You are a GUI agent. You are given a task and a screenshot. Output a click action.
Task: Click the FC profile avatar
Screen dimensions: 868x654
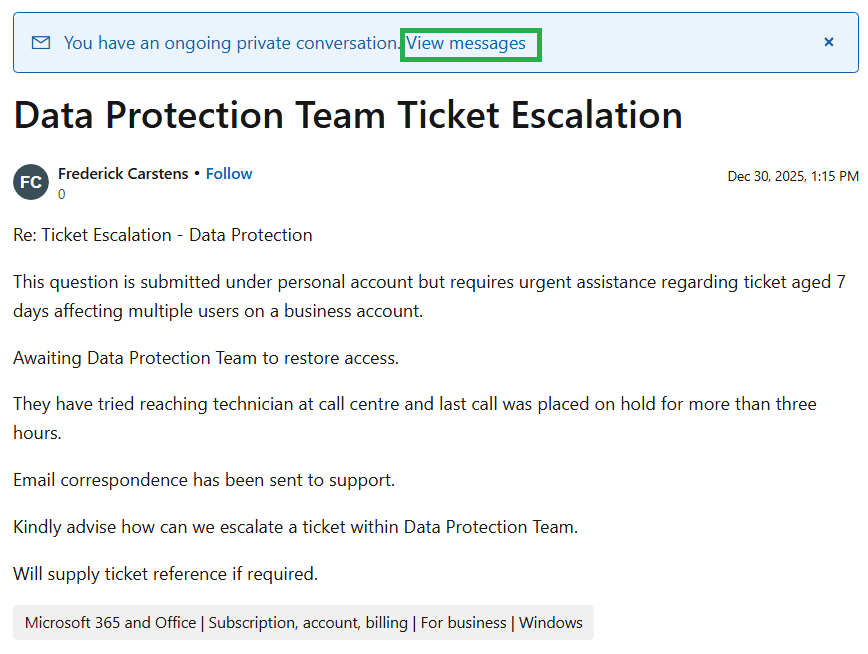(x=31, y=182)
